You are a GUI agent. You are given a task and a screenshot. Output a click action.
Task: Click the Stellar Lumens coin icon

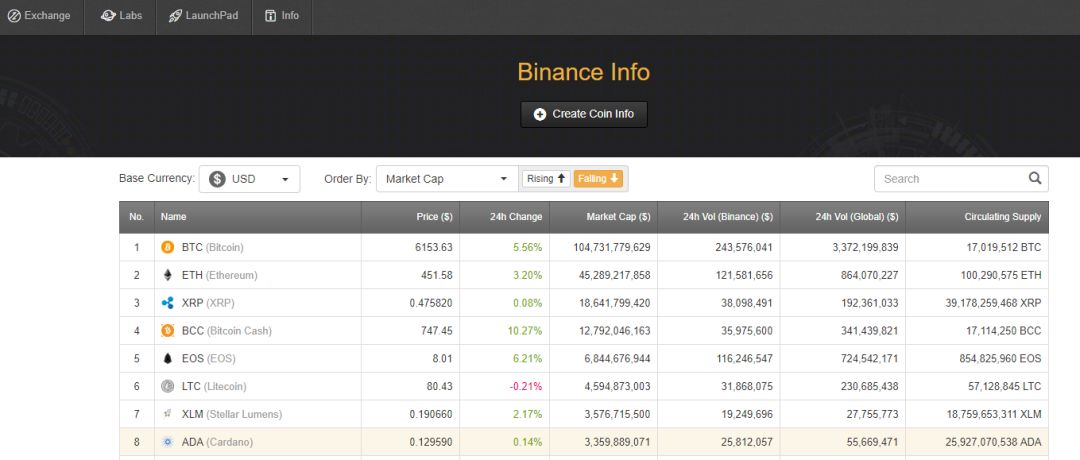pyautogui.click(x=167, y=414)
